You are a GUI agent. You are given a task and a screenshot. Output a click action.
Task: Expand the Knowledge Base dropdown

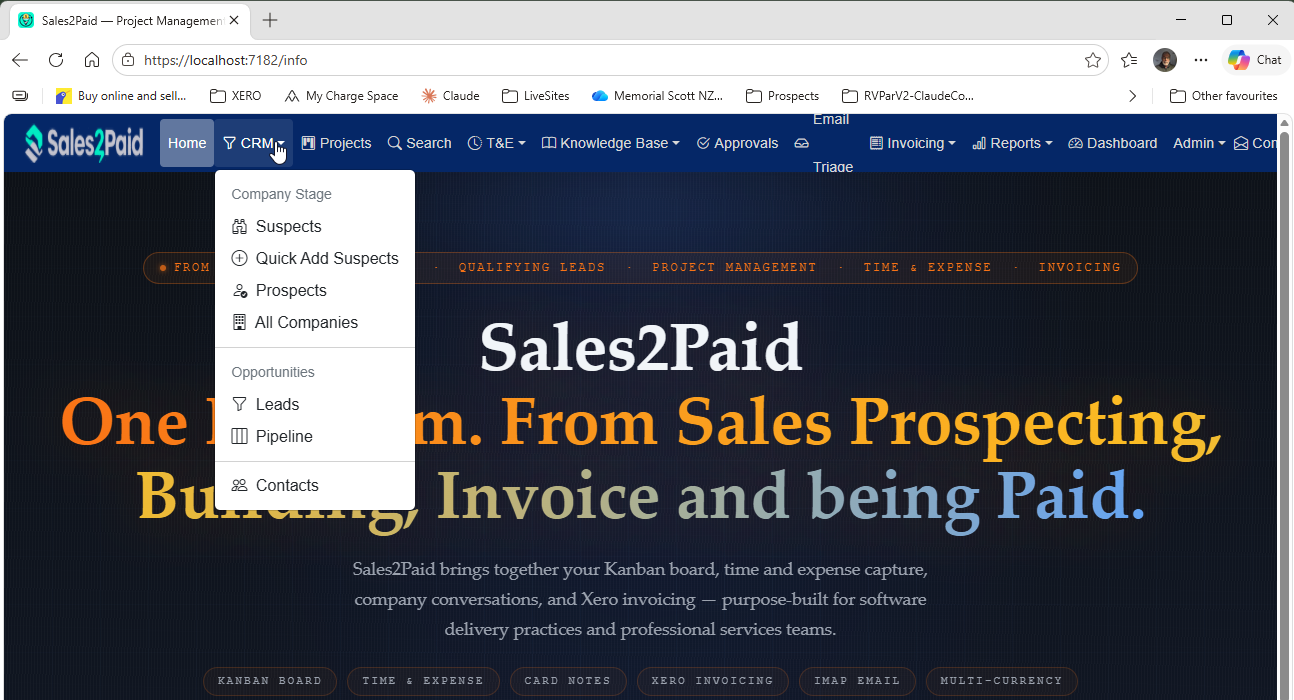tap(611, 143)
